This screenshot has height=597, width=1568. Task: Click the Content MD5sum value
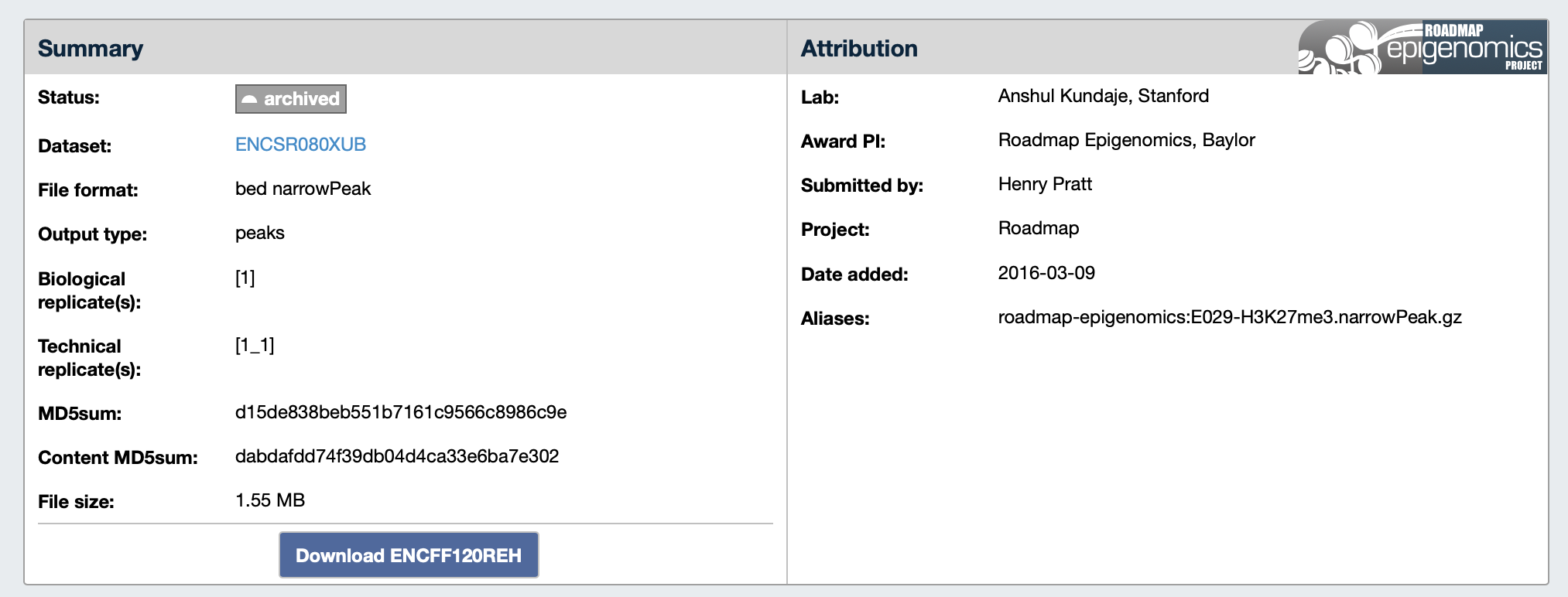395,457
